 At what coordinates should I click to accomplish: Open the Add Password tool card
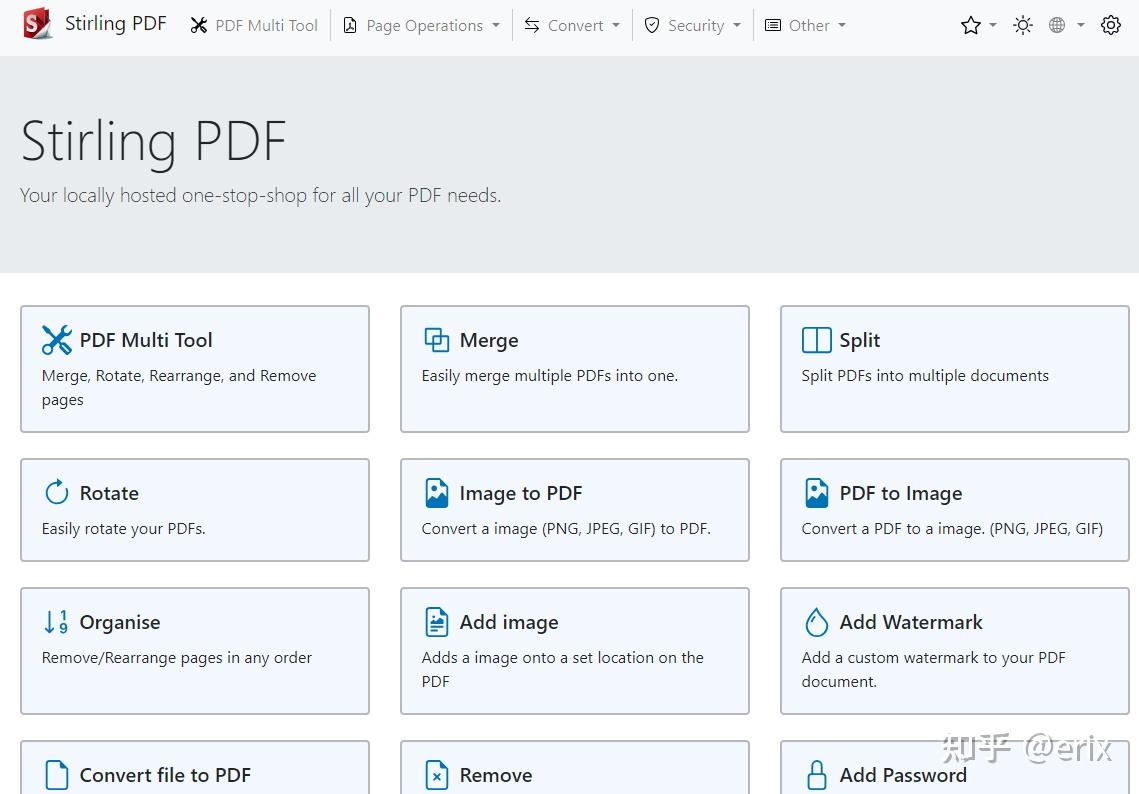903,774
